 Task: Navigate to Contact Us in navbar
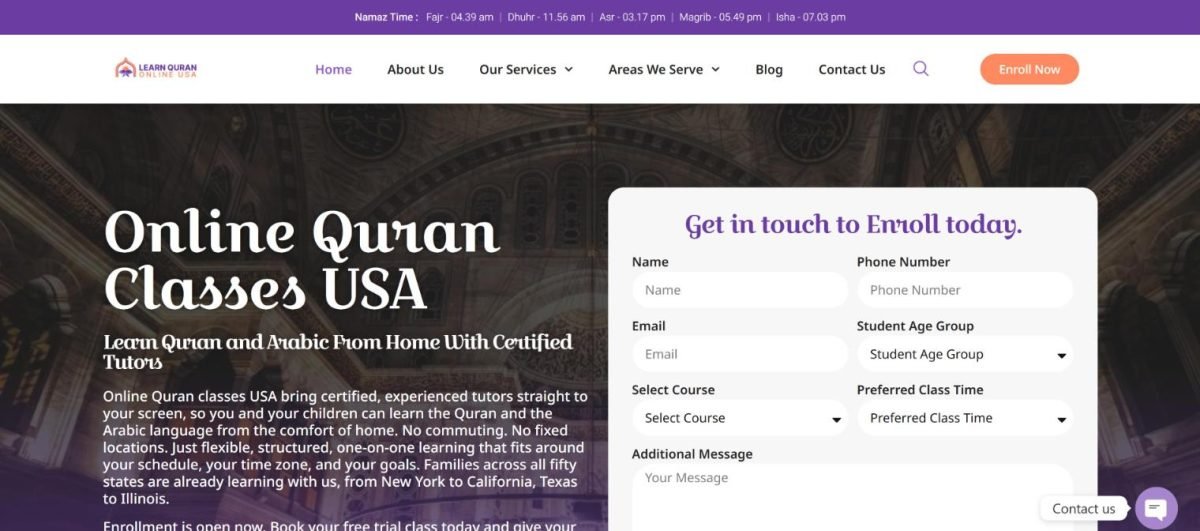coord(852,70)
